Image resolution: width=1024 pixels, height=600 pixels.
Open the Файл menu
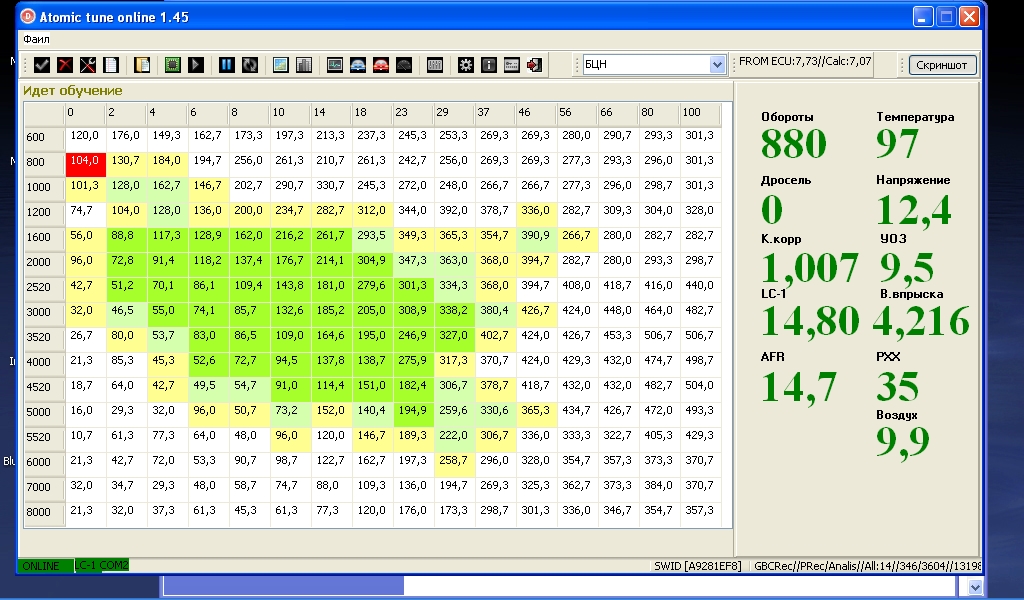37,39
